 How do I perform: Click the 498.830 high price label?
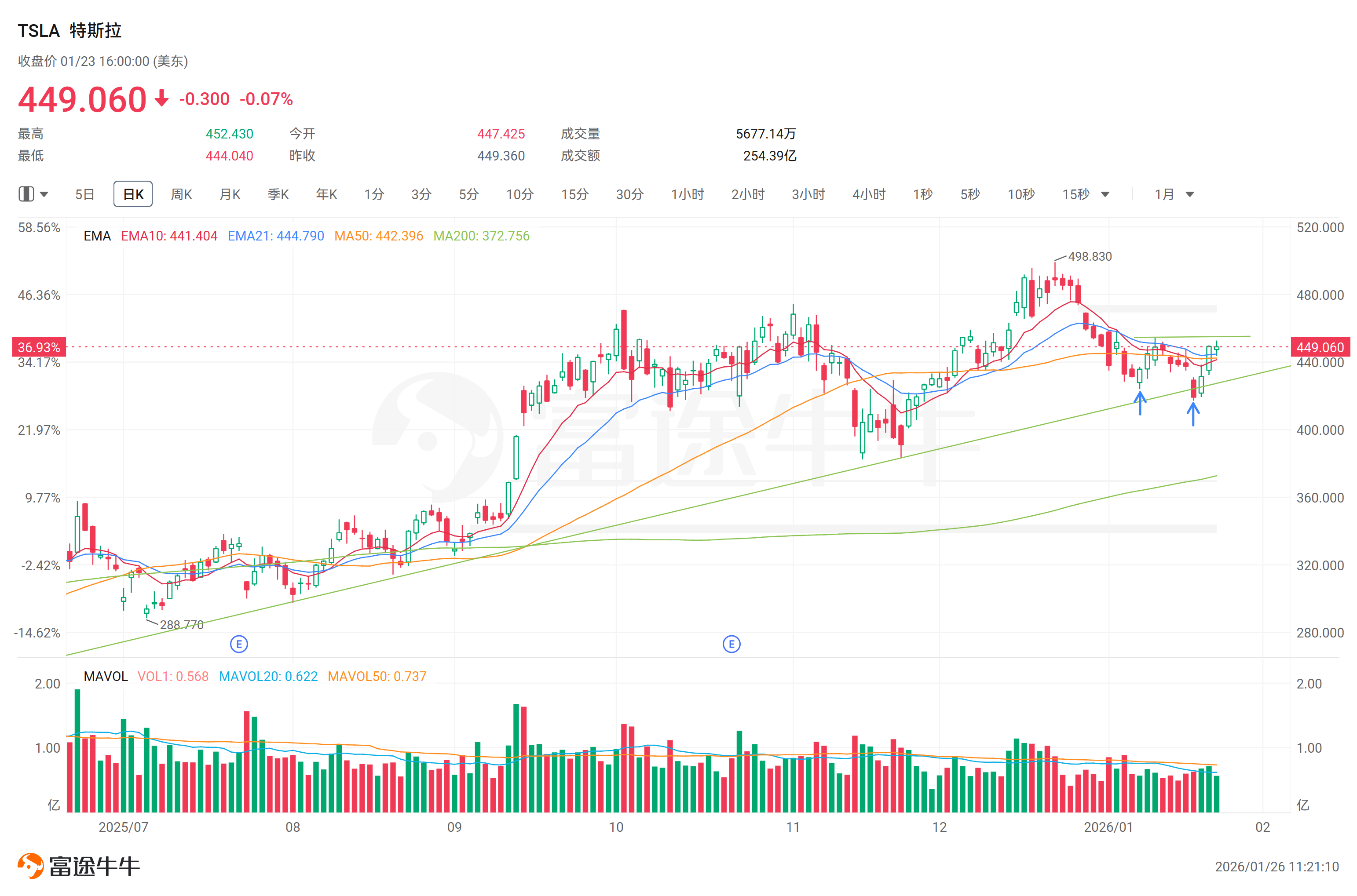pos(1090,257)
